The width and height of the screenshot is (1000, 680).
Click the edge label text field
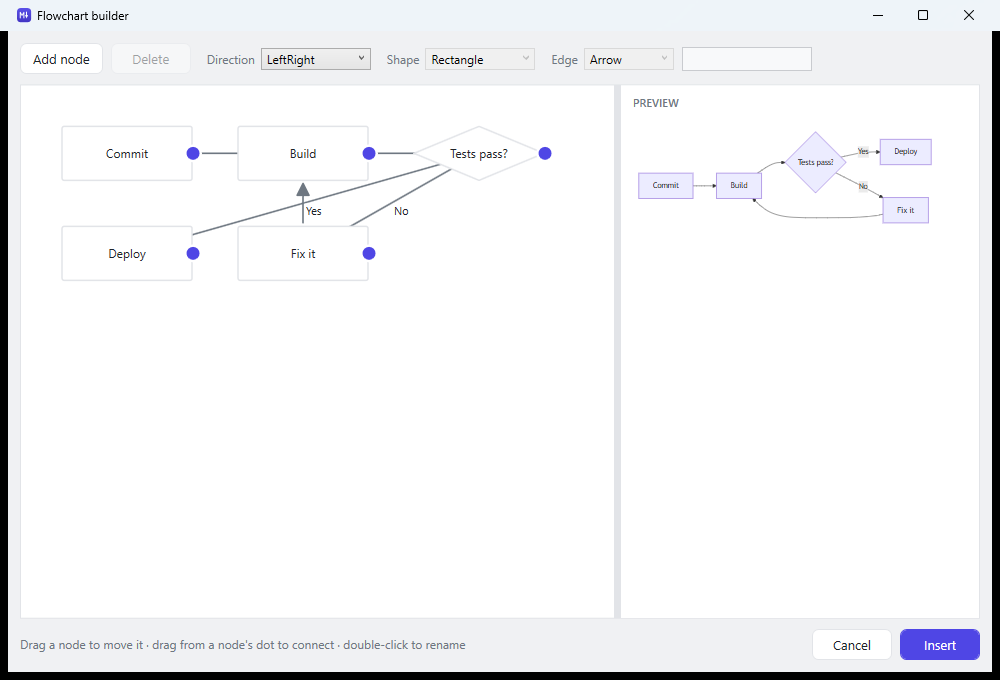[x=747, y=59]
